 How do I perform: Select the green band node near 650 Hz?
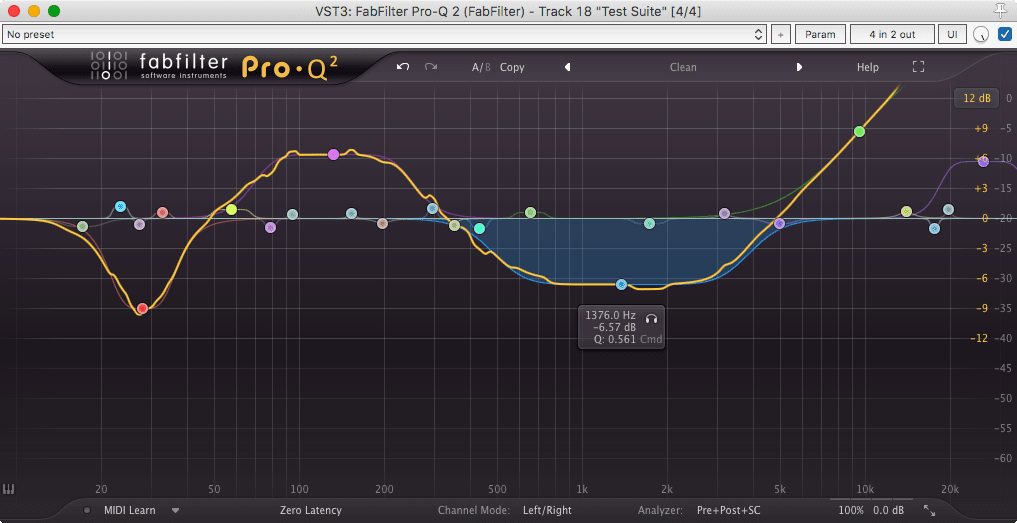(531, 212)
